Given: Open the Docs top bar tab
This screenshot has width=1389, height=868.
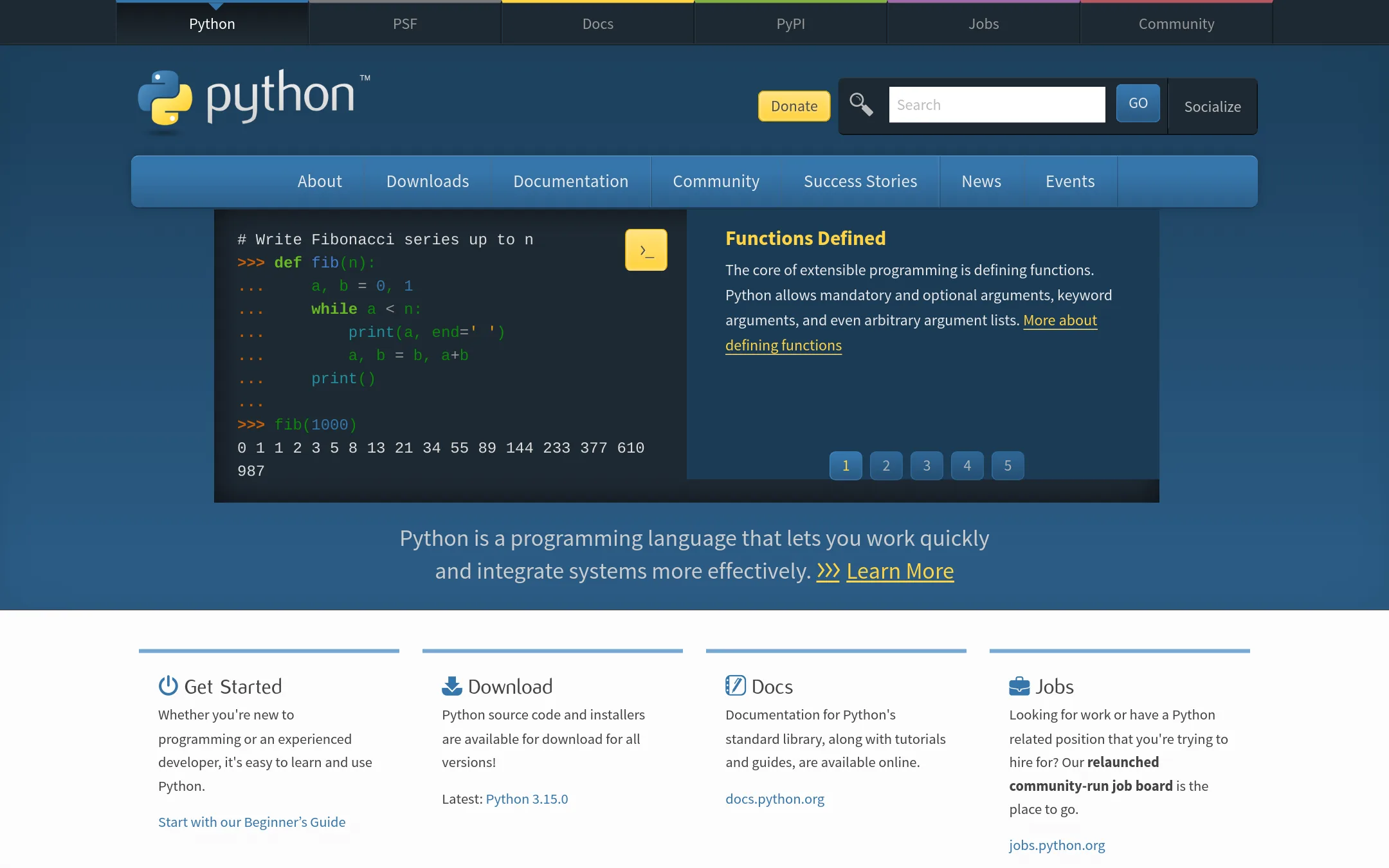Looking at the screenshot, I should [x=598, y=24].
